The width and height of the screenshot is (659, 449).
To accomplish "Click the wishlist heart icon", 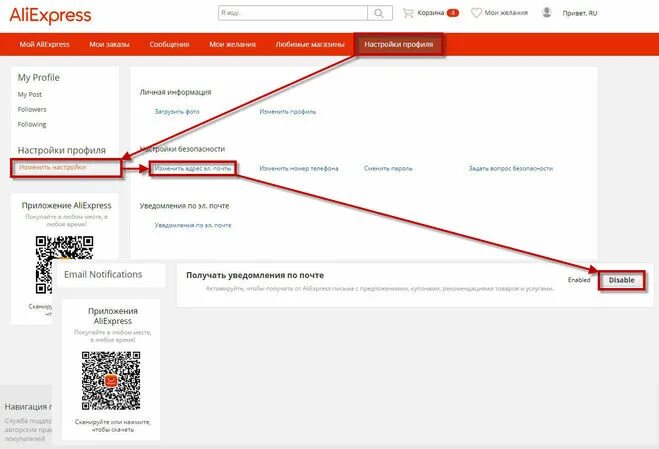I will (x=476, y=13).
